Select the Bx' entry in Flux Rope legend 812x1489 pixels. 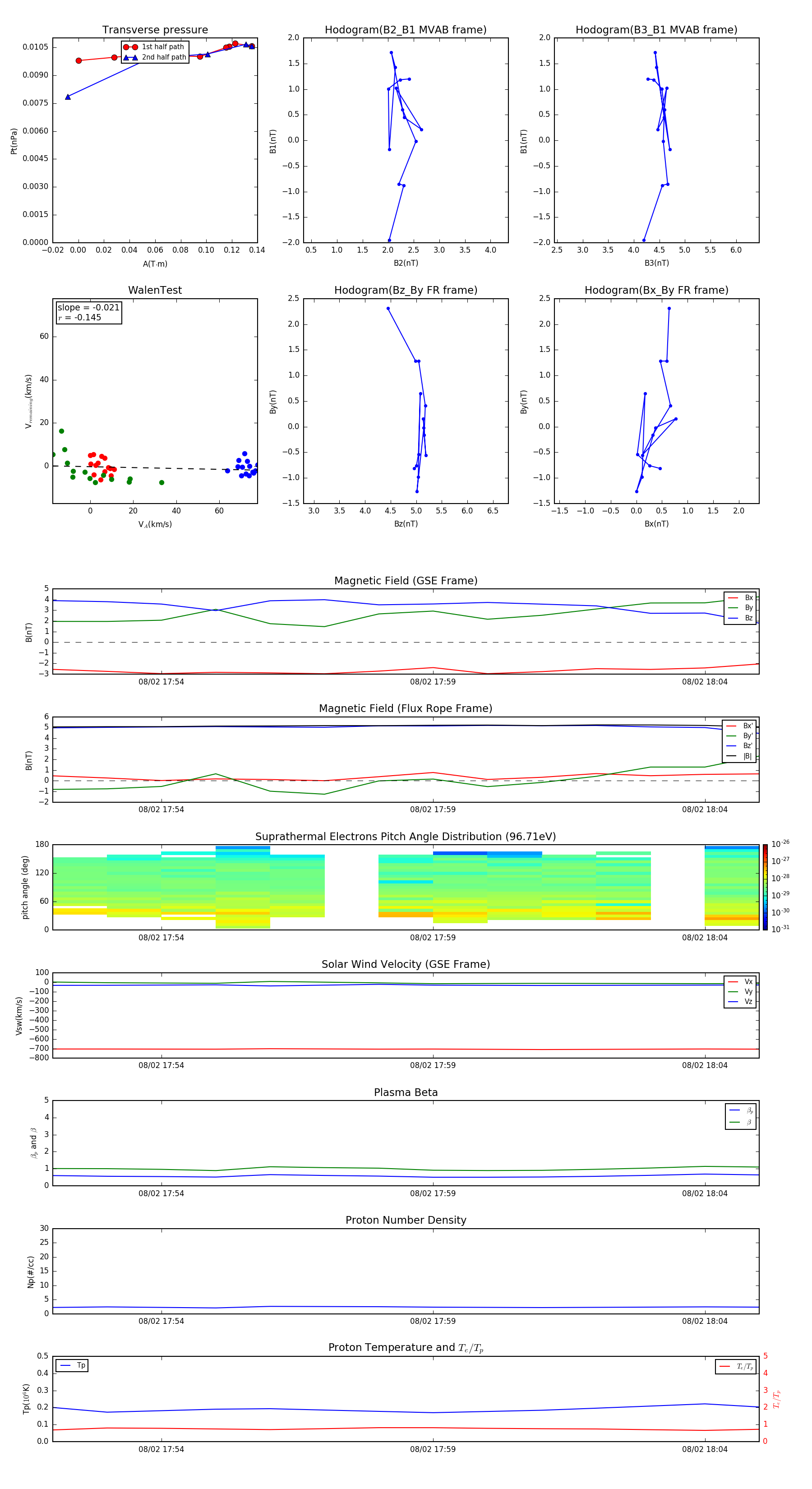click(x=740, y=726)
